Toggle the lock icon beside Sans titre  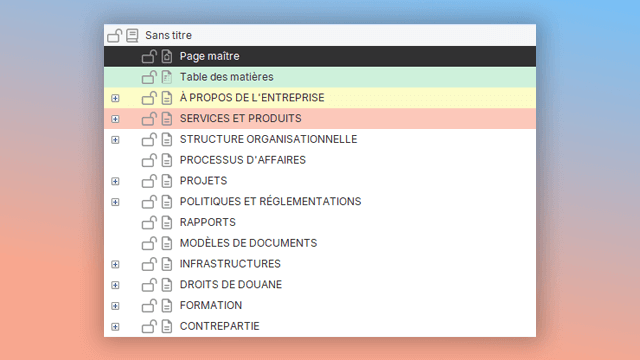(x=115, y=36)
